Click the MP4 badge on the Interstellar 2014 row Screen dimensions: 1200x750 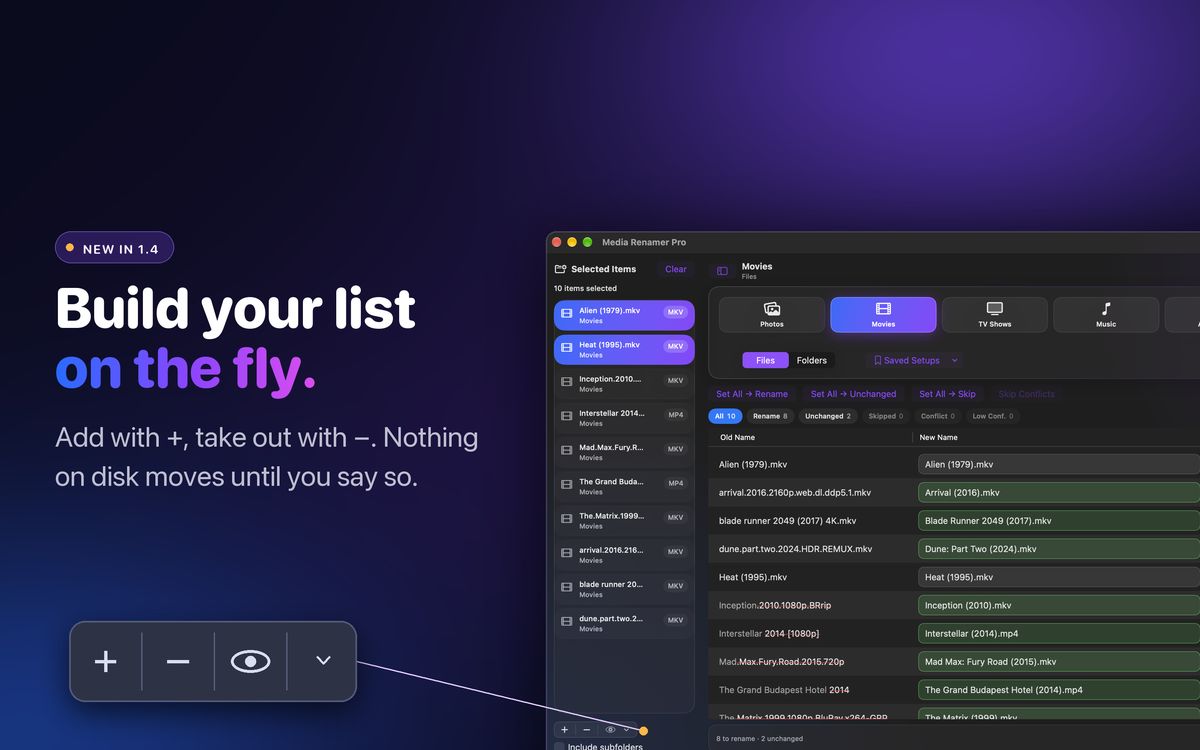click(676, 415)
